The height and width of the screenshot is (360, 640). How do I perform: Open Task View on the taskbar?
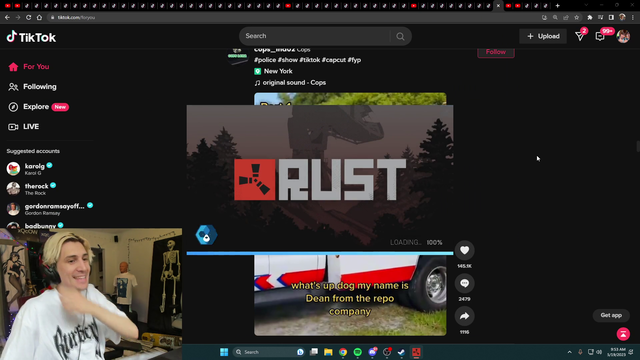click(x=314, y=352)
